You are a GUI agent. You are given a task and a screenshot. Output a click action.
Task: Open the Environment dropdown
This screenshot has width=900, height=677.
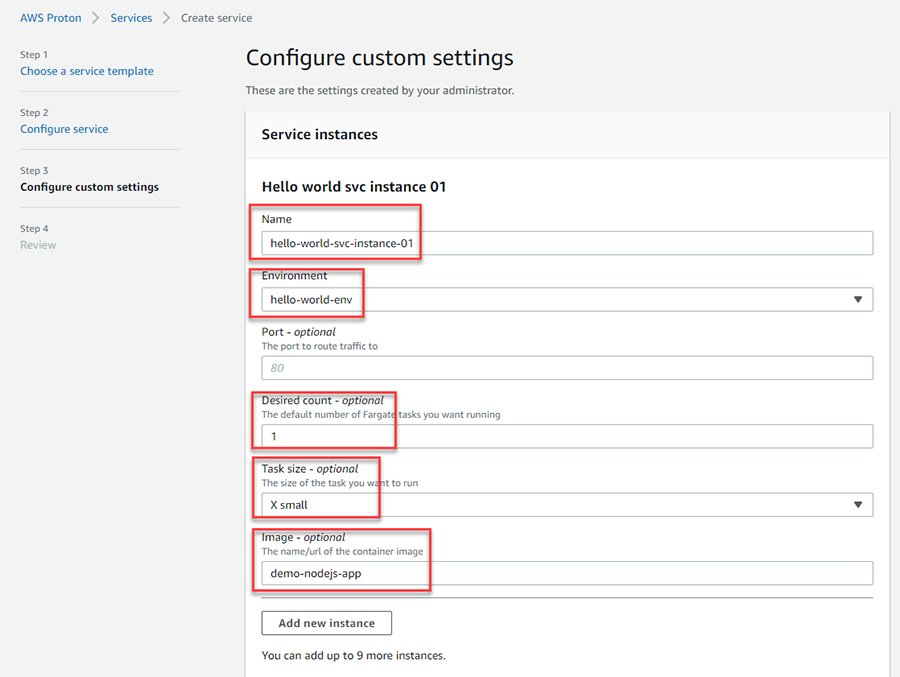(x=565, y=299)
